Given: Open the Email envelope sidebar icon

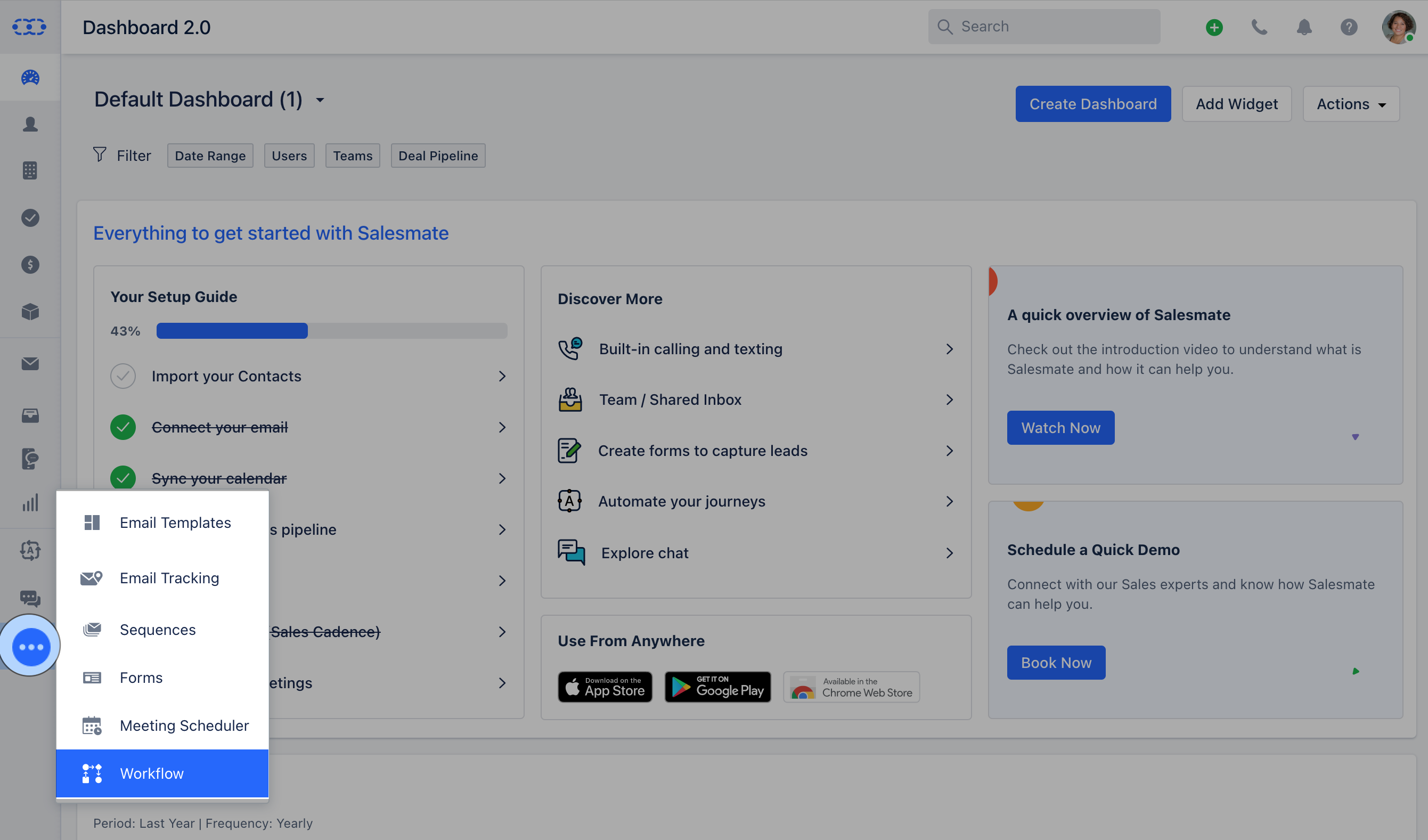Looking at the screenshot, I should click(x=30, y=363).
